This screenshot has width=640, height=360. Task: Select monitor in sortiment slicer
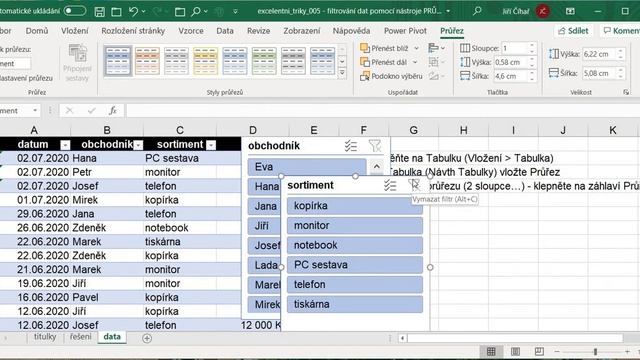click(355, 225)
